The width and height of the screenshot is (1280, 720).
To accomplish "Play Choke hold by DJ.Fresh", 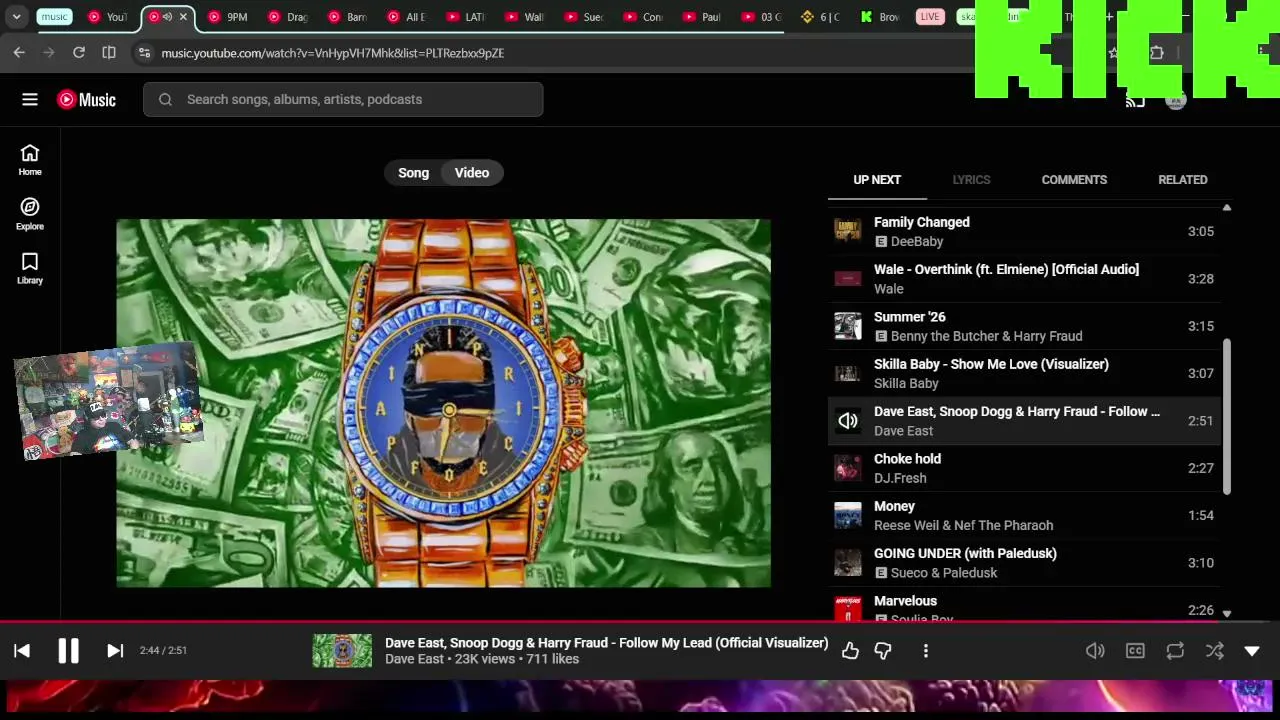I will [x=1024, y=468].
